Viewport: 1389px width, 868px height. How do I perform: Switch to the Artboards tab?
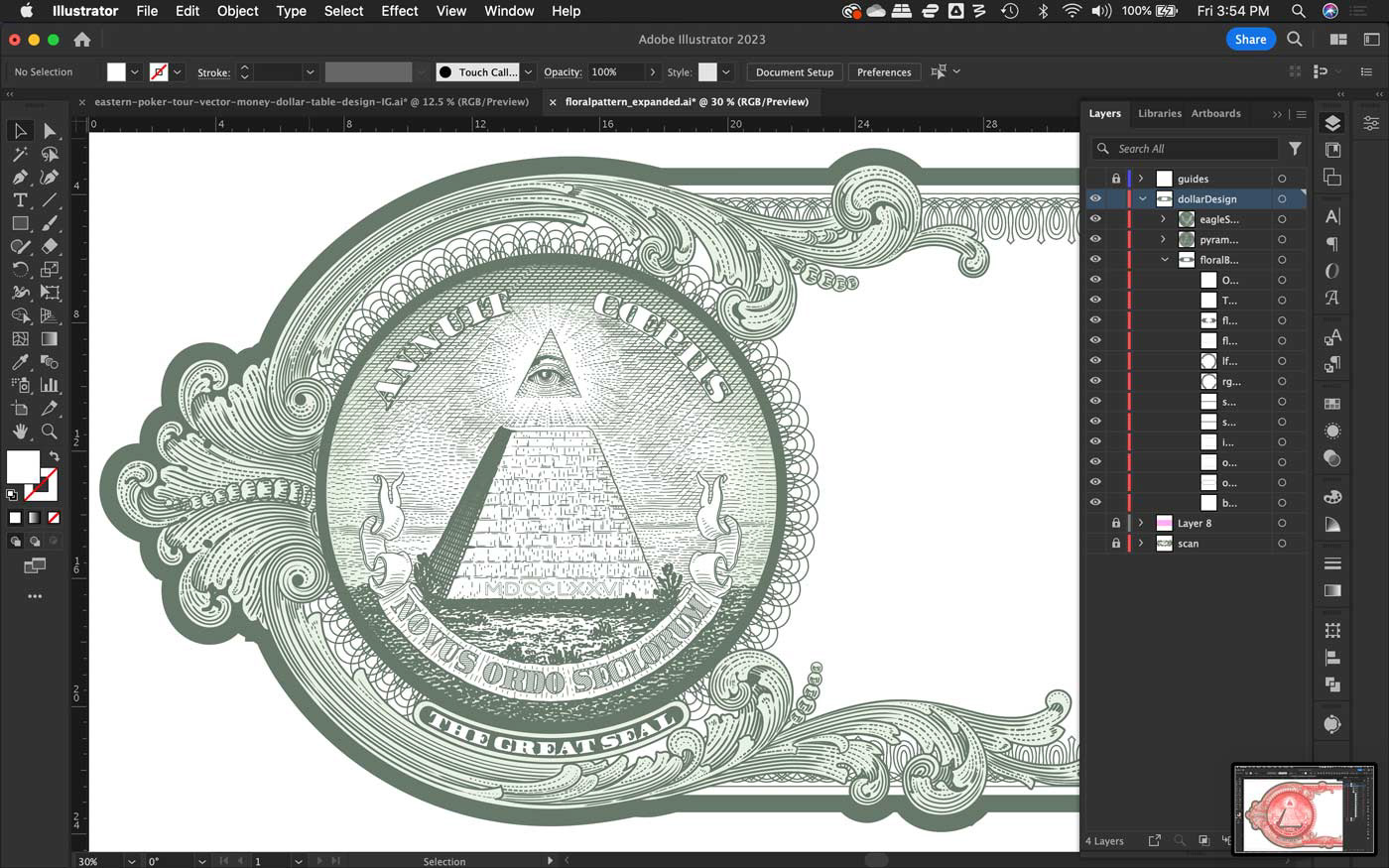(x=1215, y=113)
